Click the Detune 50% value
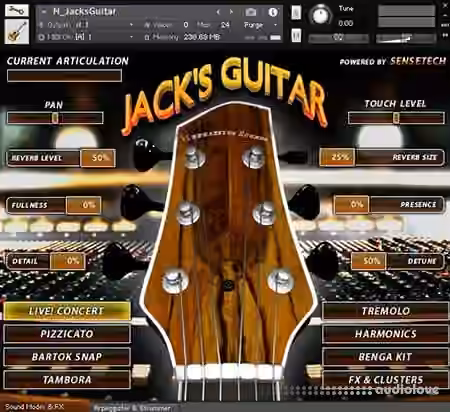The image size is (450, 412). (x=369, y=261)
